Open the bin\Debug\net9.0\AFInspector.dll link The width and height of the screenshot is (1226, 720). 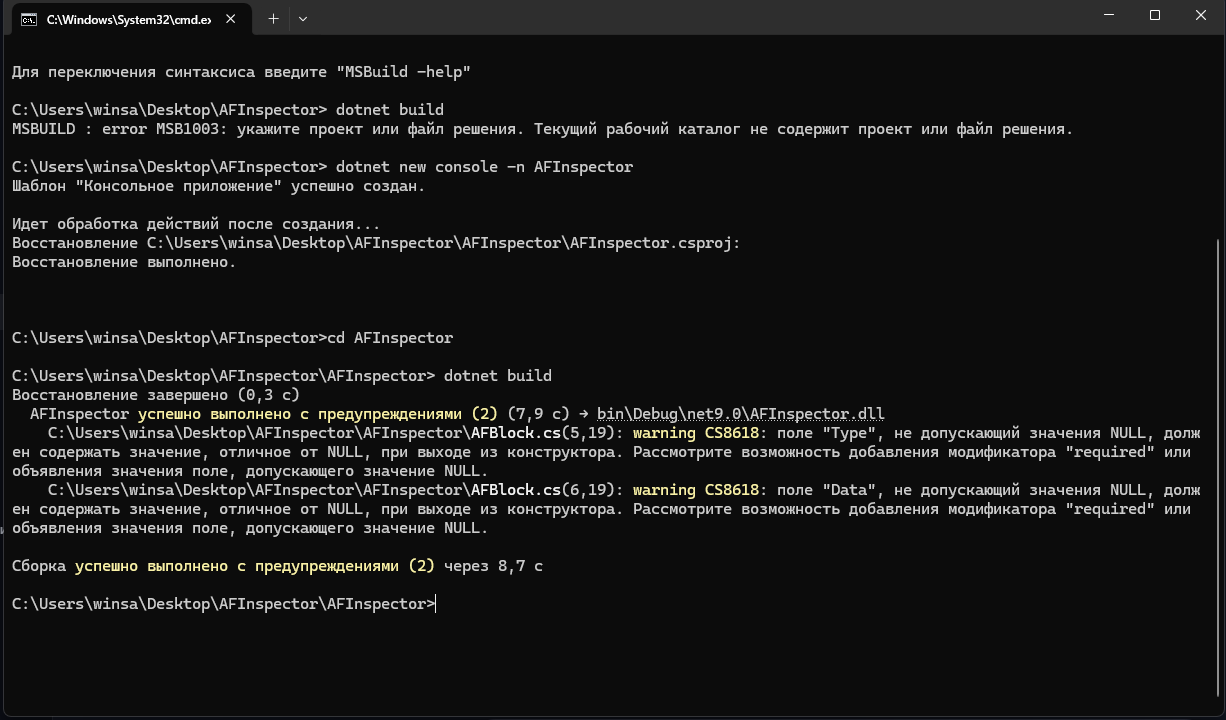pyautogui.click(x=741, y=414)
